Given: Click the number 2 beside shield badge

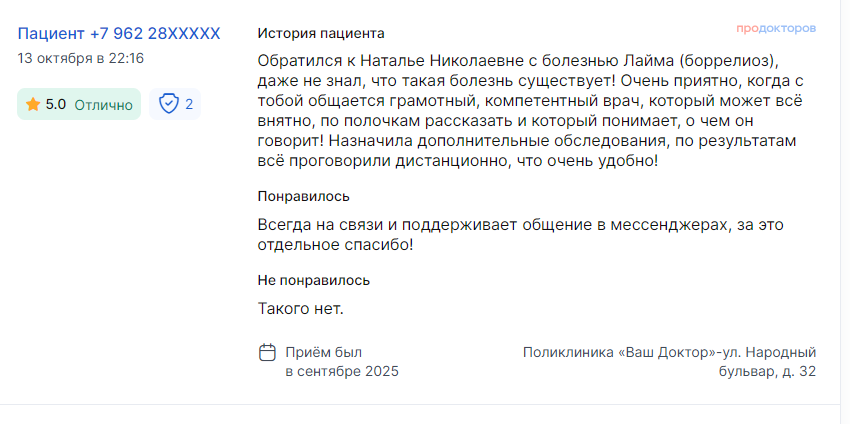Looking at the screenshot, I should pos(189,104).
